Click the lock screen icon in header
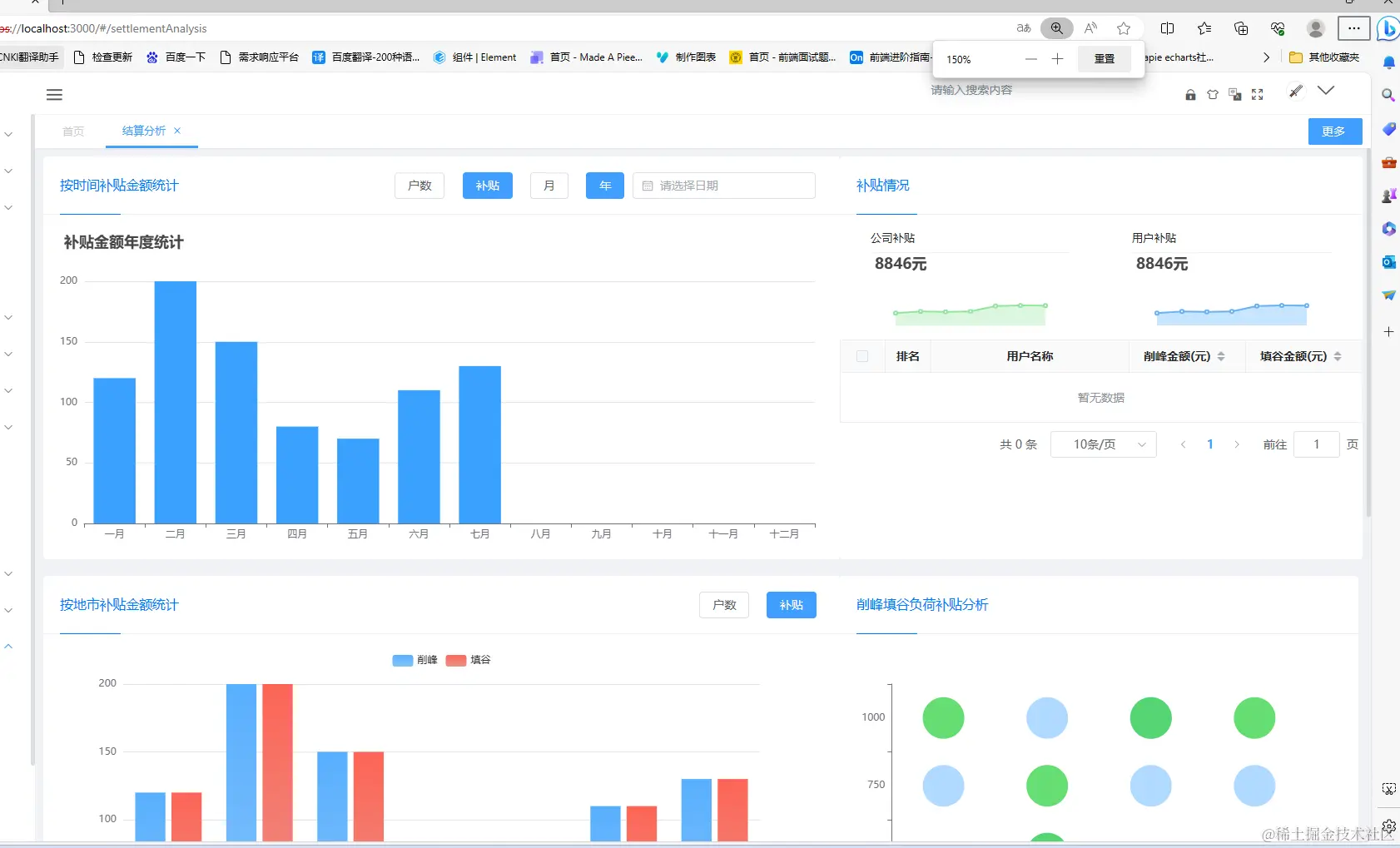Viewport: 1400px width, 848px height. coord(1190,95)
